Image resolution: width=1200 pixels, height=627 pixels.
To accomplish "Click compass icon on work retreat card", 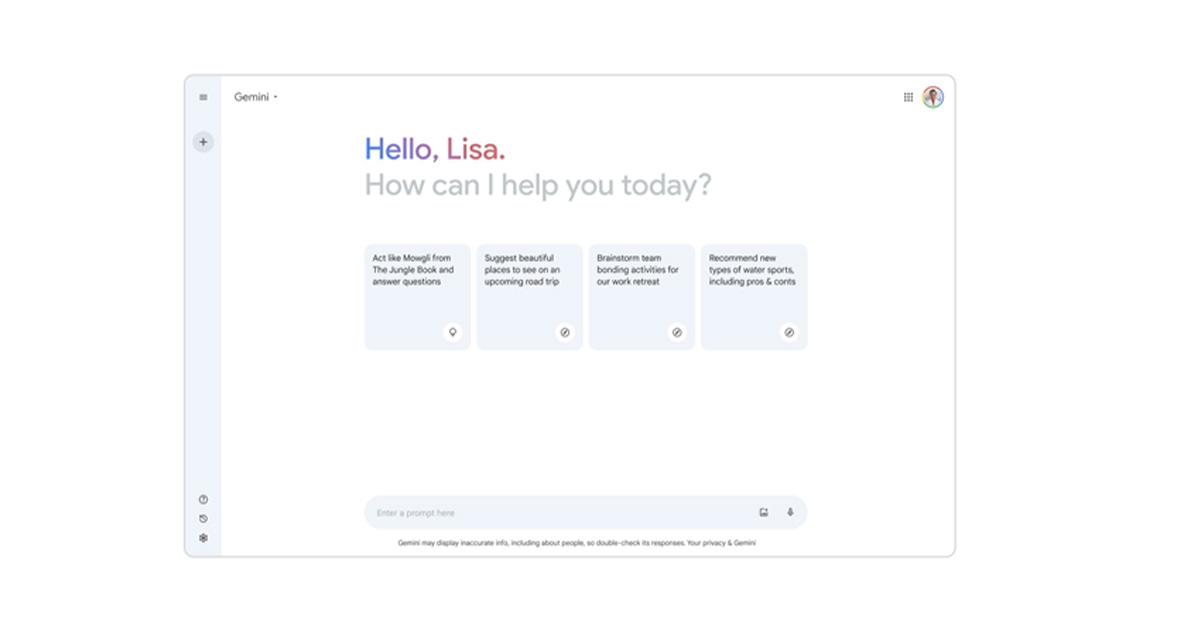I will [676, 332].
